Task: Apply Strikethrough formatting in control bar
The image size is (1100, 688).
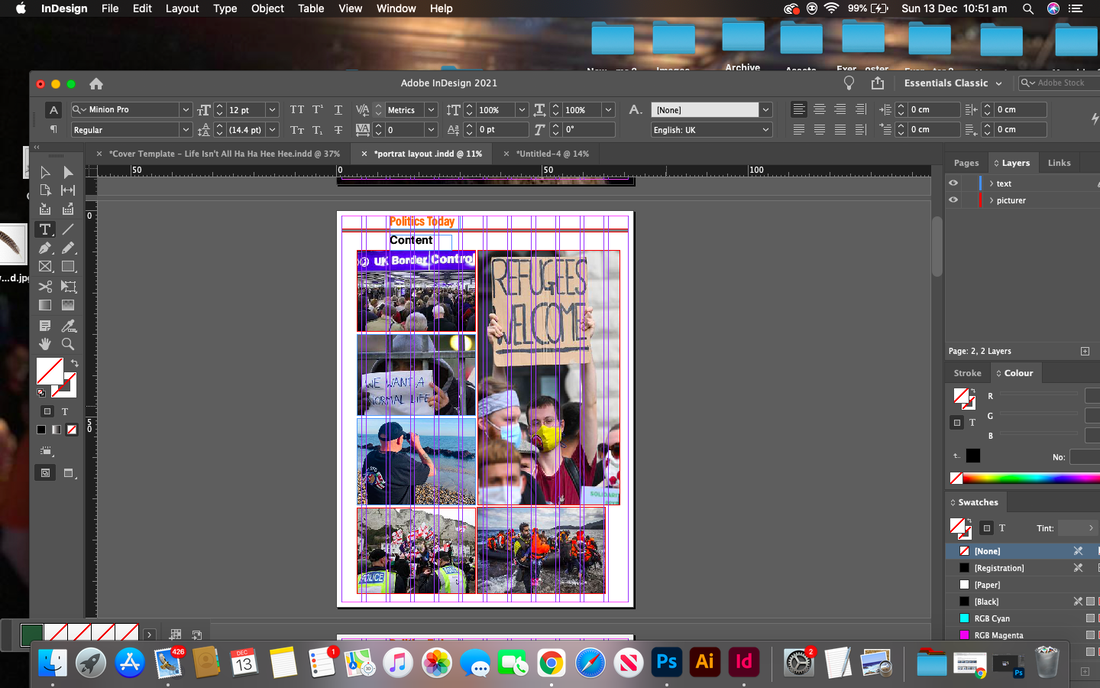Action: coord(338,130)
